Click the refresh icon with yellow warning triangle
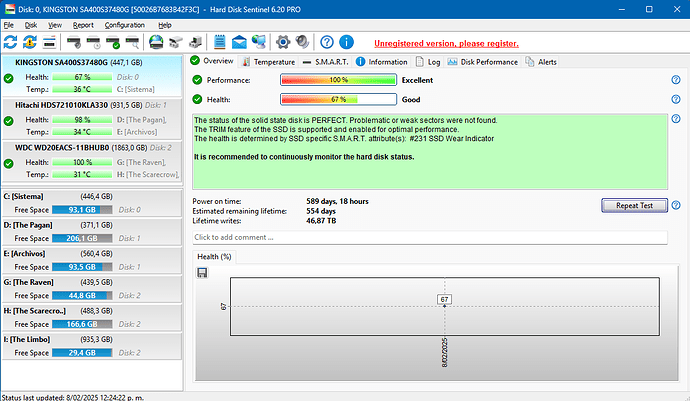Viewport: 690px width, 401px height. (x=30, y=42)
